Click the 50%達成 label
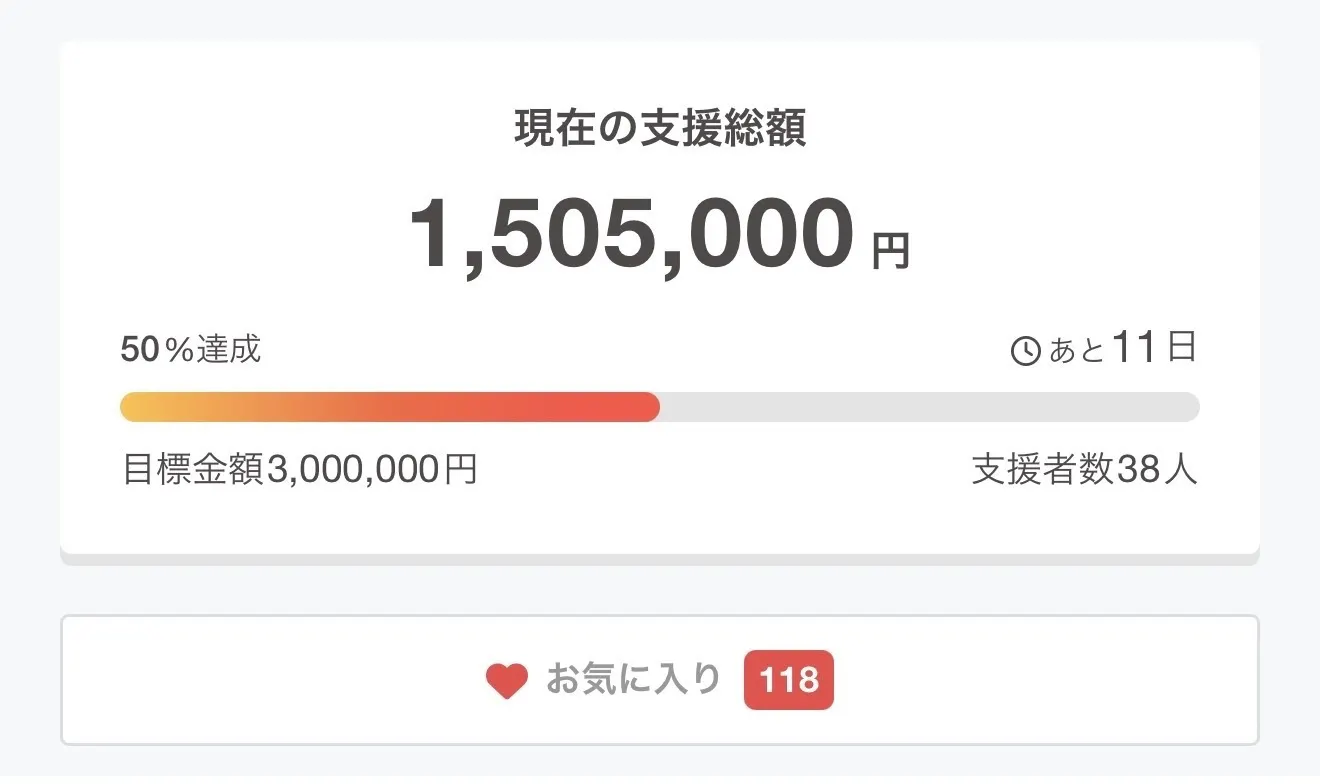The height and width of the screenshot is (784, 1320). [x=190, y=349]
